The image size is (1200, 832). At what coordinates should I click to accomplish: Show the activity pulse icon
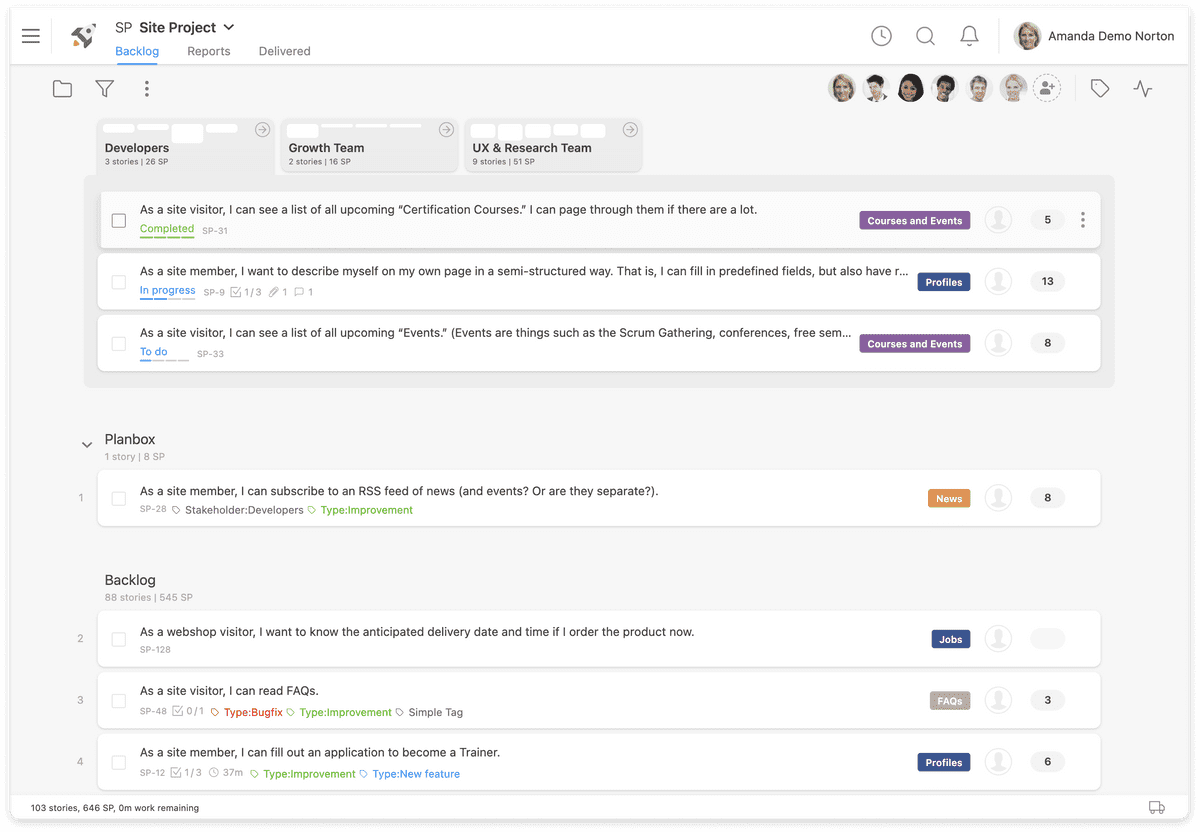(1143, 89)
